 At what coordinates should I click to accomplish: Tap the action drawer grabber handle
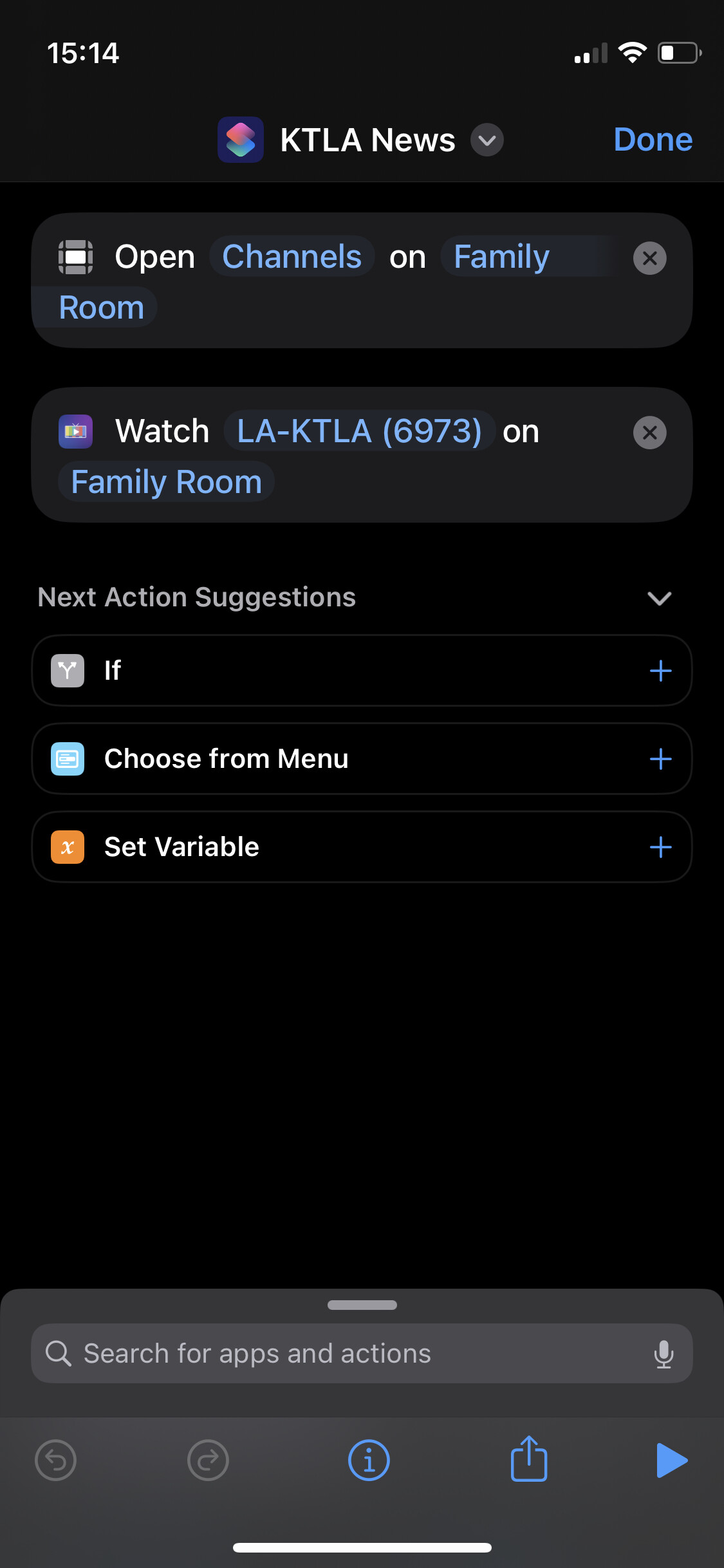(x=362, y=1305)
